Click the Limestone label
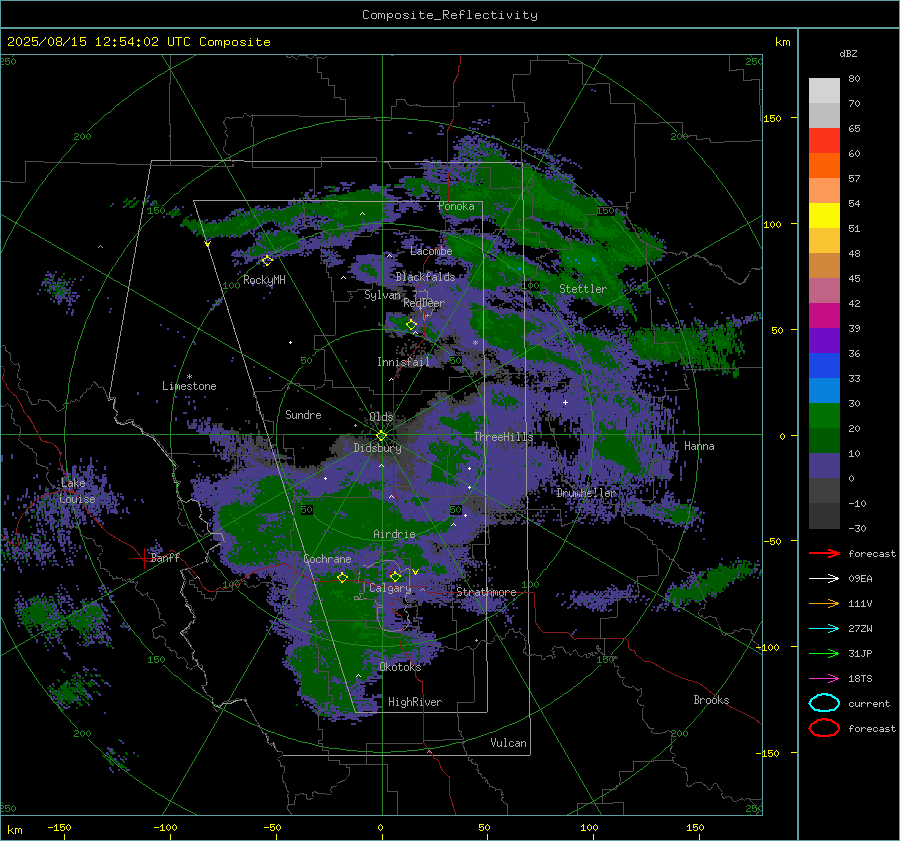900x841 pixels. [x=189, y=386]
